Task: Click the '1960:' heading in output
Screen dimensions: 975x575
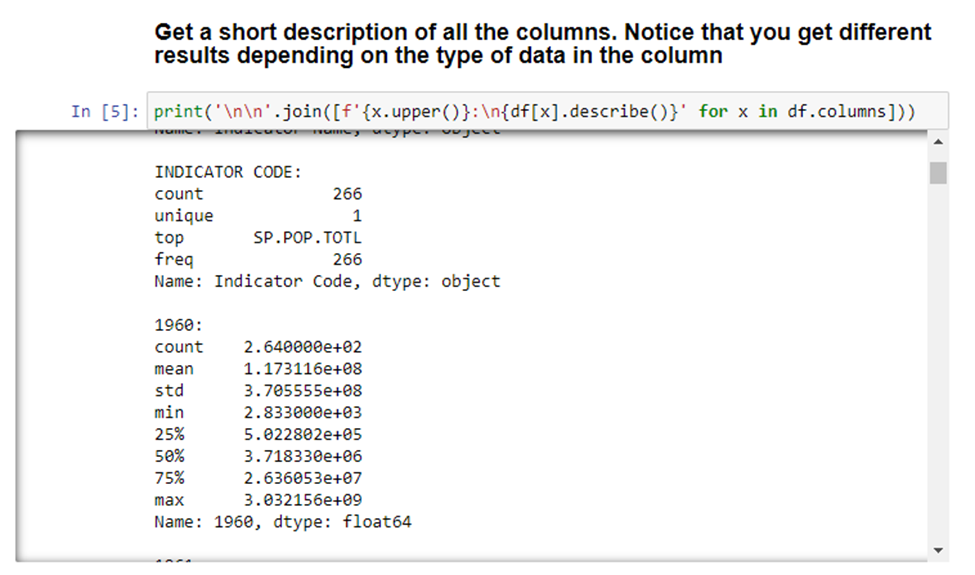Action: 178,325
